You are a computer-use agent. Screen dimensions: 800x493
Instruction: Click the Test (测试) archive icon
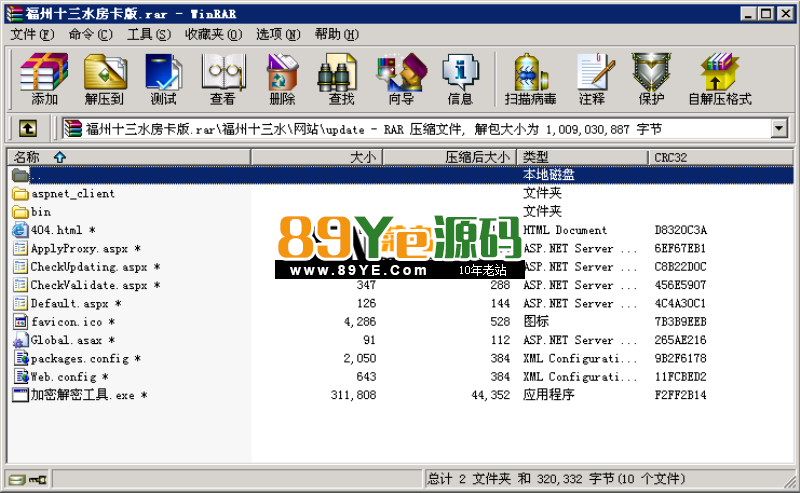tap(163, 79)
